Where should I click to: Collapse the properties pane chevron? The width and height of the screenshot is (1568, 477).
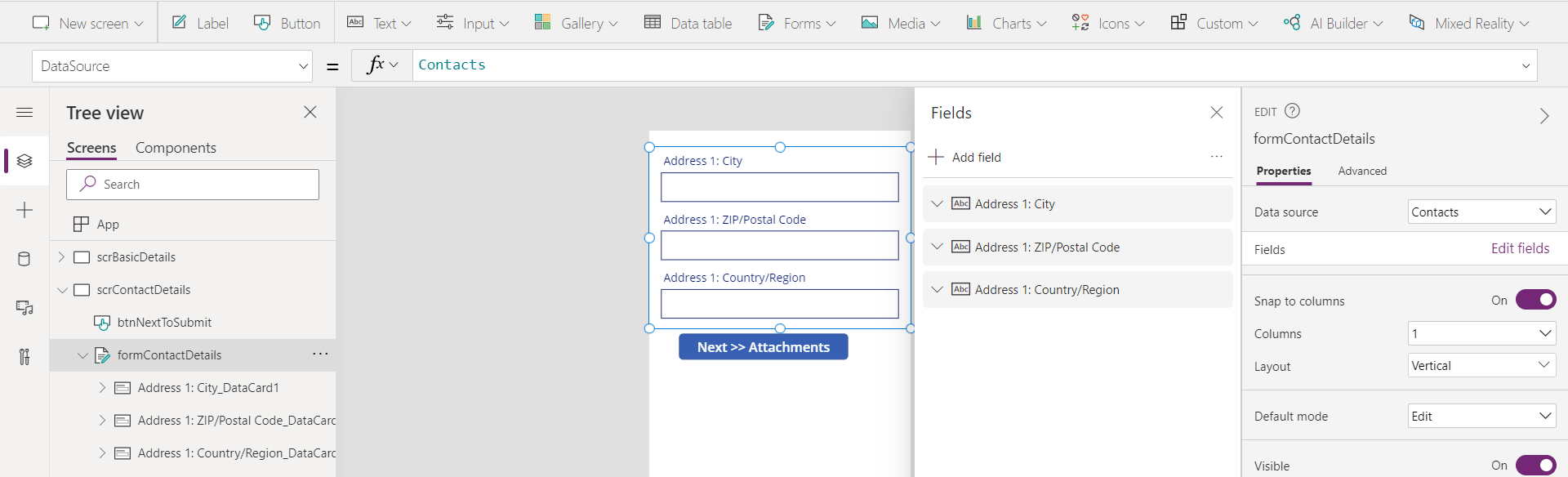(x=1544, y=116)
